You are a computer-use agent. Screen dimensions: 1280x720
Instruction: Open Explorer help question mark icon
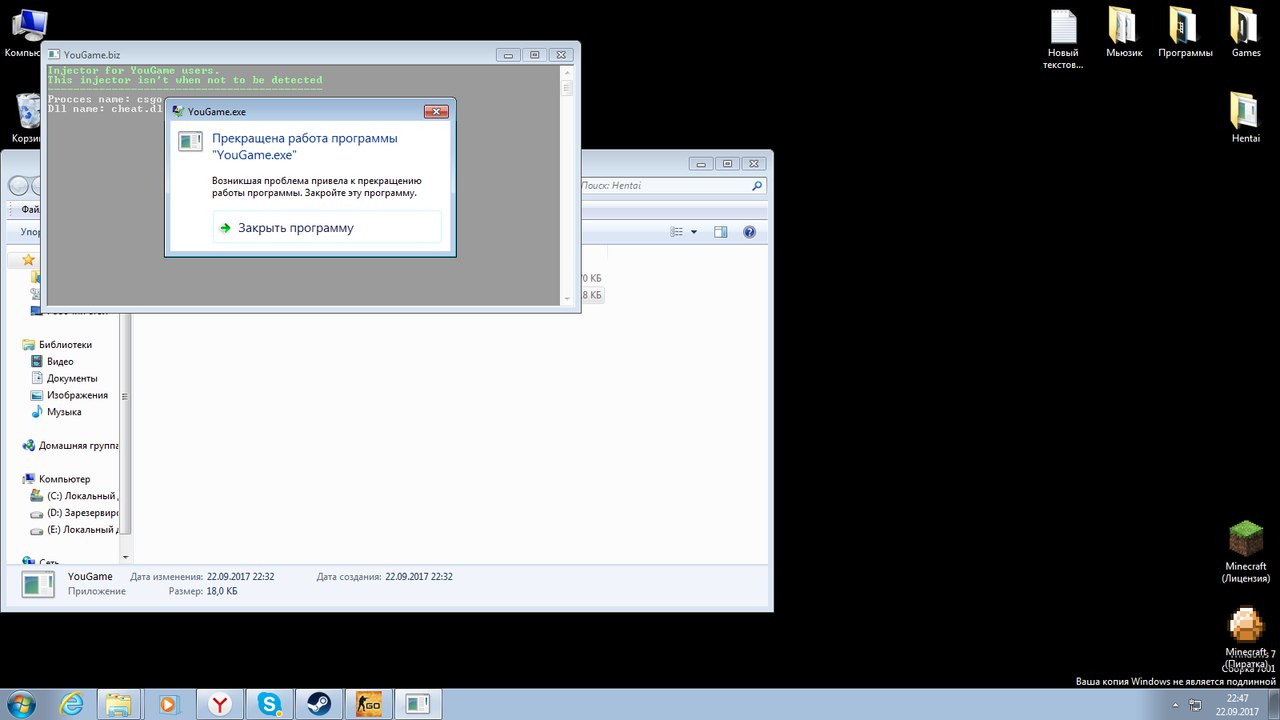[749, 232]
